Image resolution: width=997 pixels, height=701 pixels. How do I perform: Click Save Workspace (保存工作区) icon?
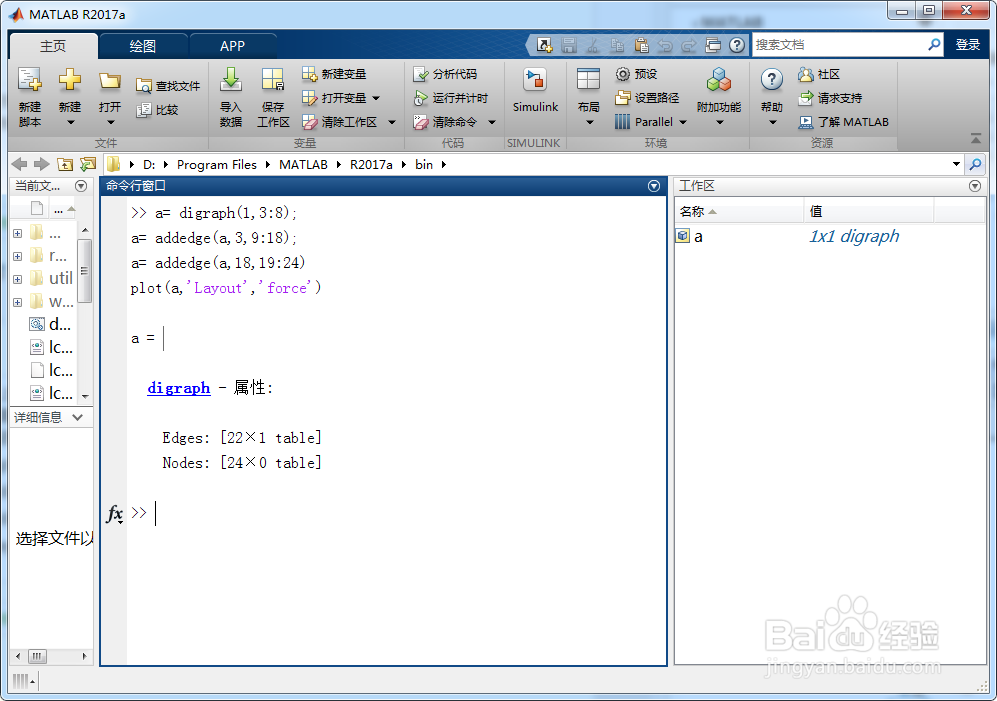273,80
